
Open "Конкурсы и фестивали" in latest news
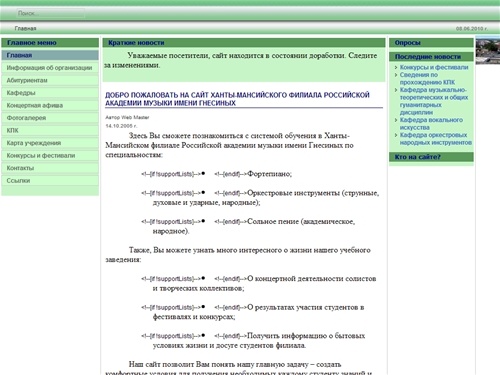click(434, 67)
